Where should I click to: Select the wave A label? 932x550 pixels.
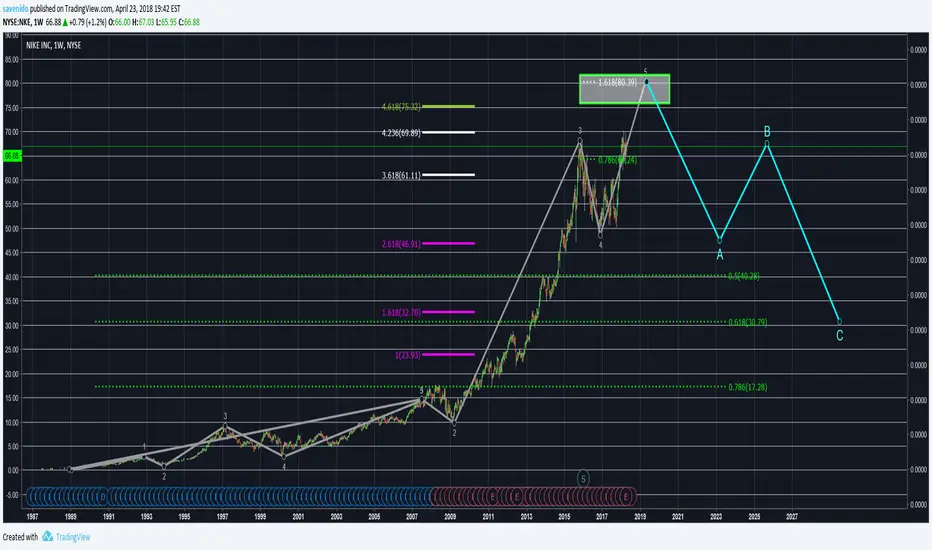[720, 255]
